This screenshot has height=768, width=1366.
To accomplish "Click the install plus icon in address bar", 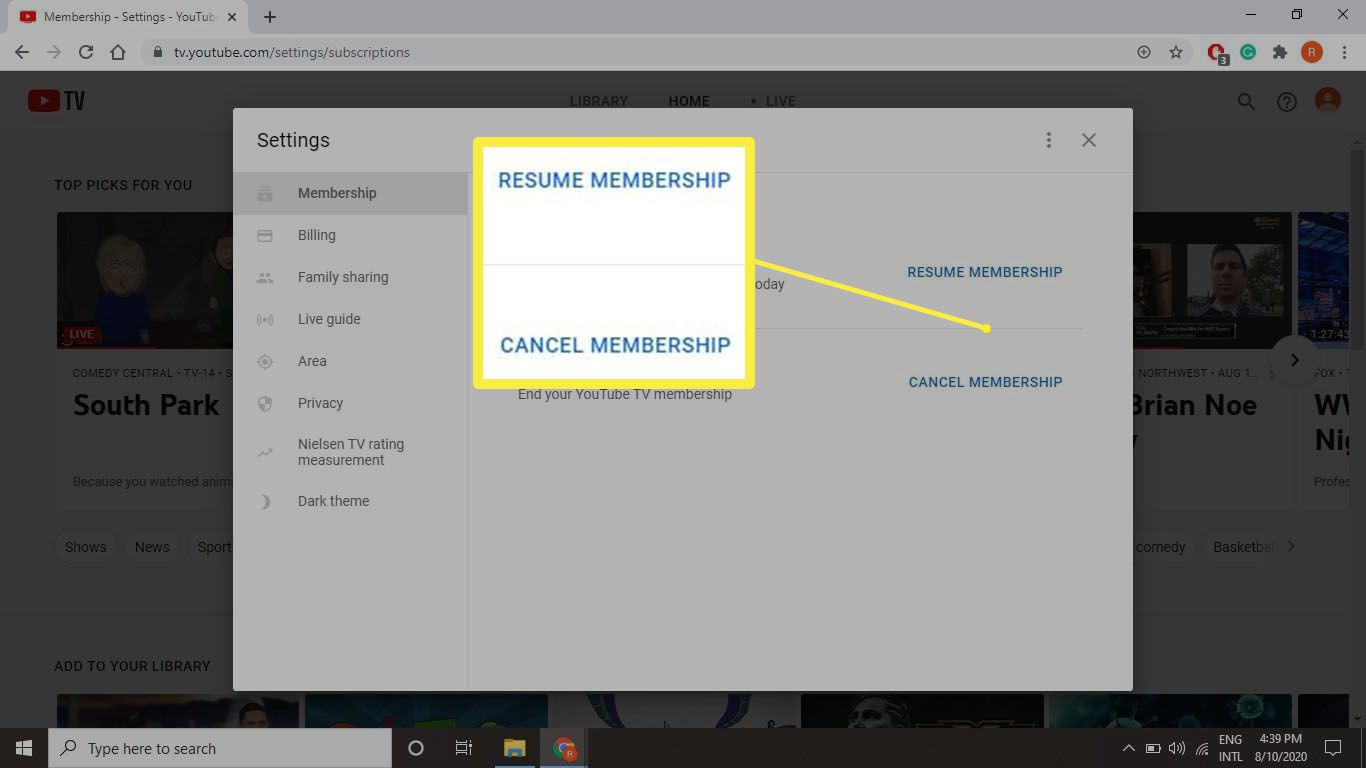I will [1144, 52].
